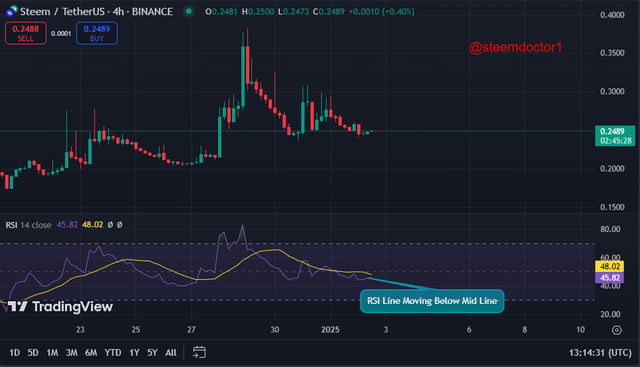This screenshot has width=640, height=367.
Task: Select the All time range
Action: click(x=171, y=352)
